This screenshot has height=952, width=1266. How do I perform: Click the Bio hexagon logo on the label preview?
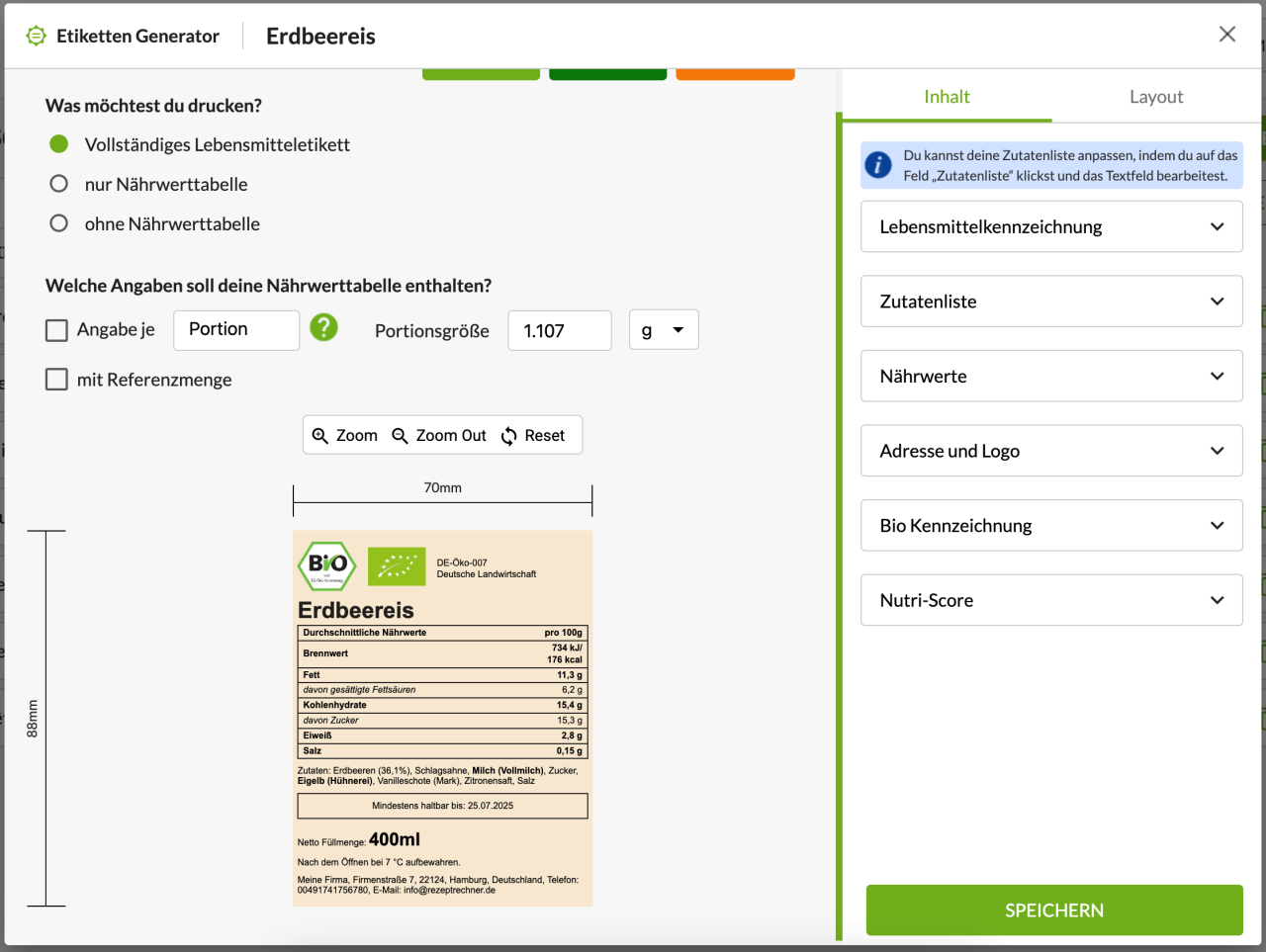(327, 565)
